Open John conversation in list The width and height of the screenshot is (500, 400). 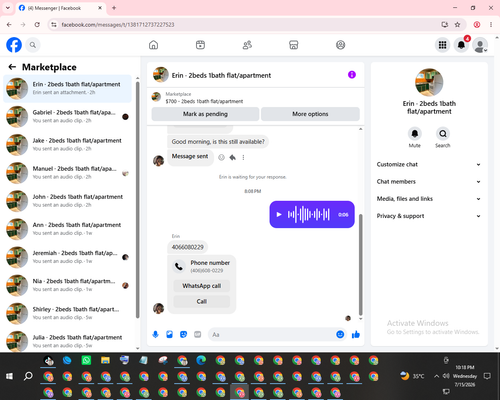(67, 201)
